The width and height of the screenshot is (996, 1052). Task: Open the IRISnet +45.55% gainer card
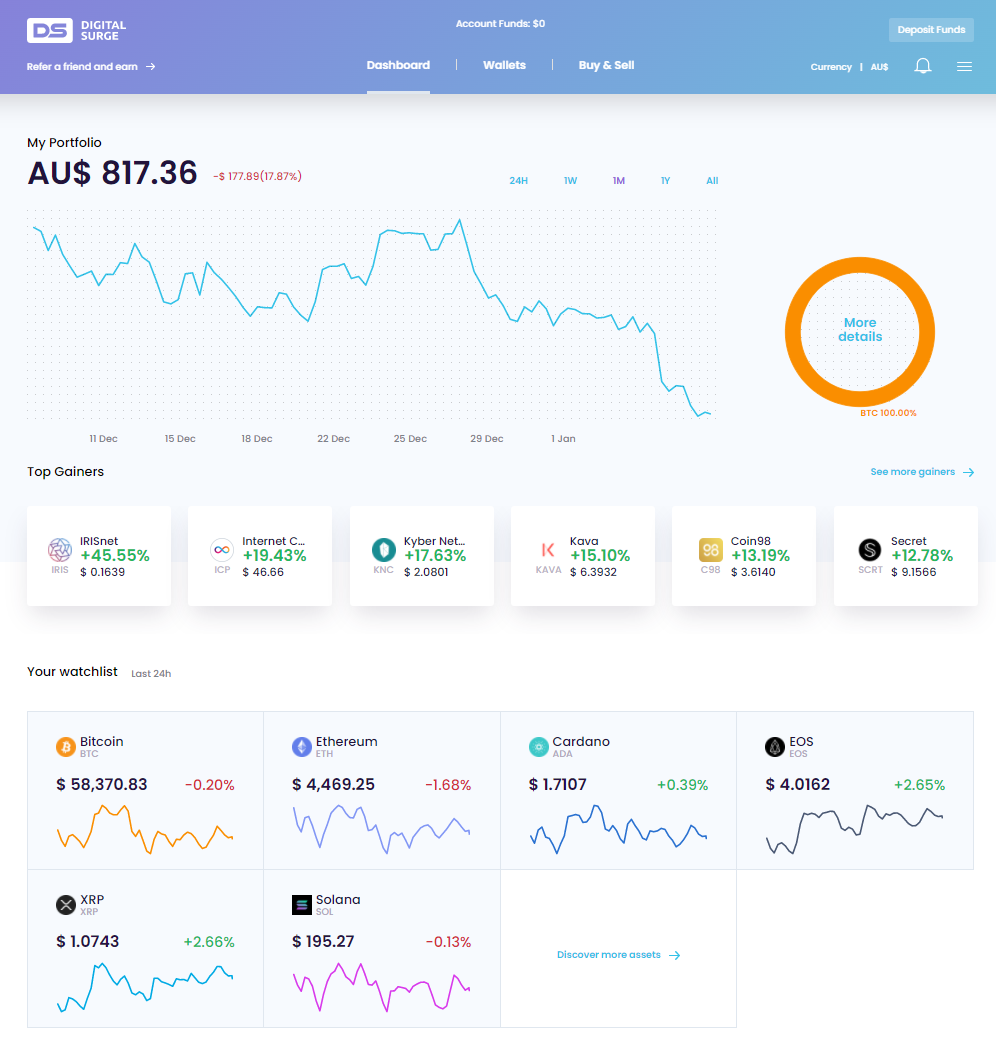tap(99, 556)
